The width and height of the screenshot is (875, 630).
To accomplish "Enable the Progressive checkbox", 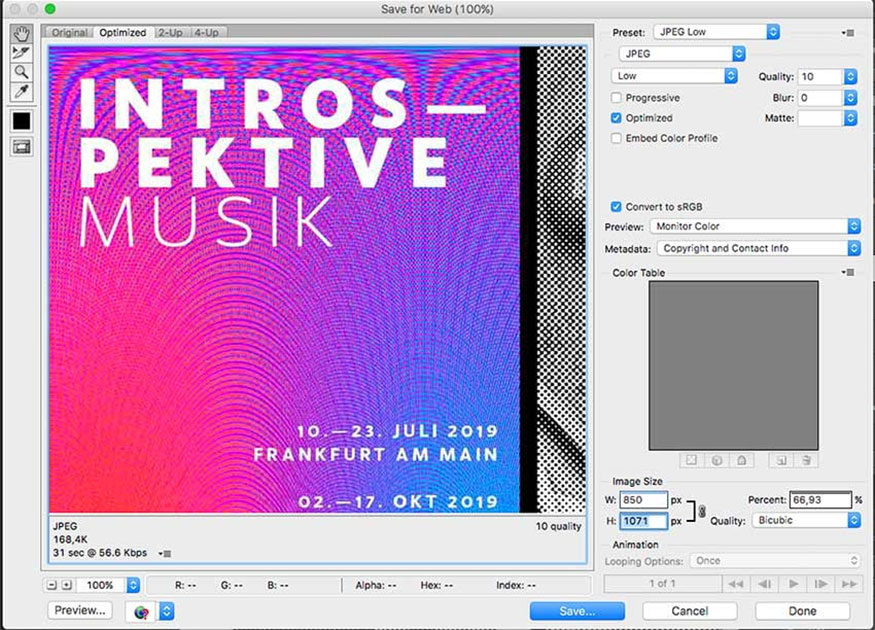I will click(x=617, y=98).
